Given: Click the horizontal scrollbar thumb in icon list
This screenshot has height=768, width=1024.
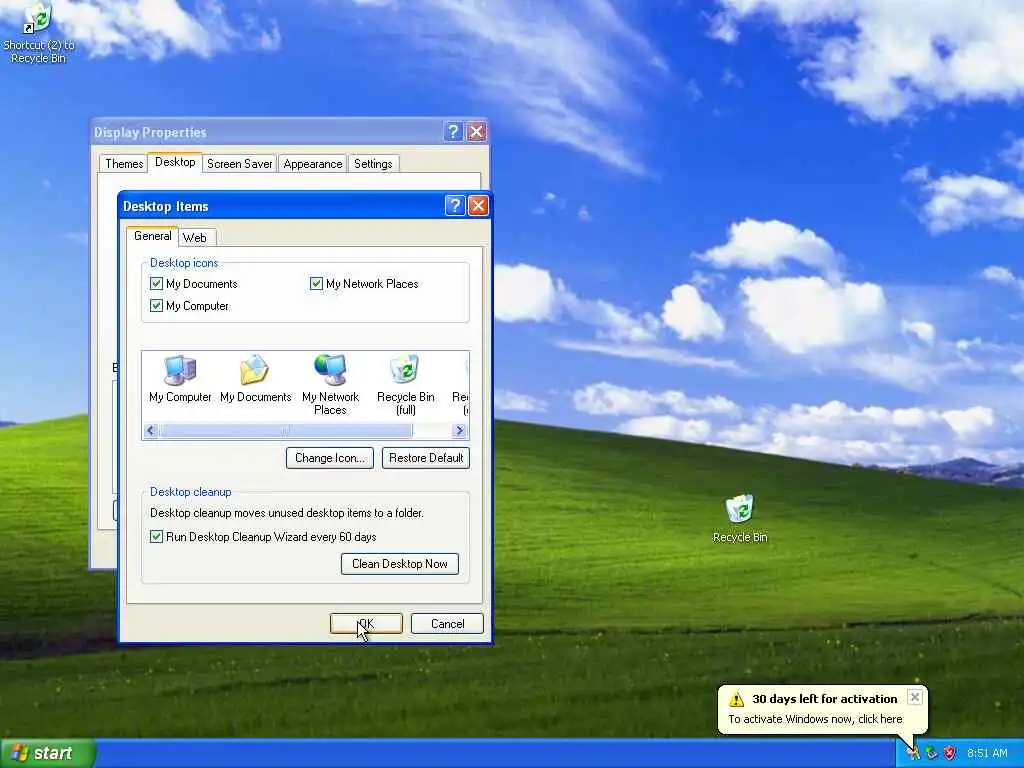Looking at the screenshot, I should click(x=286, y=430).
